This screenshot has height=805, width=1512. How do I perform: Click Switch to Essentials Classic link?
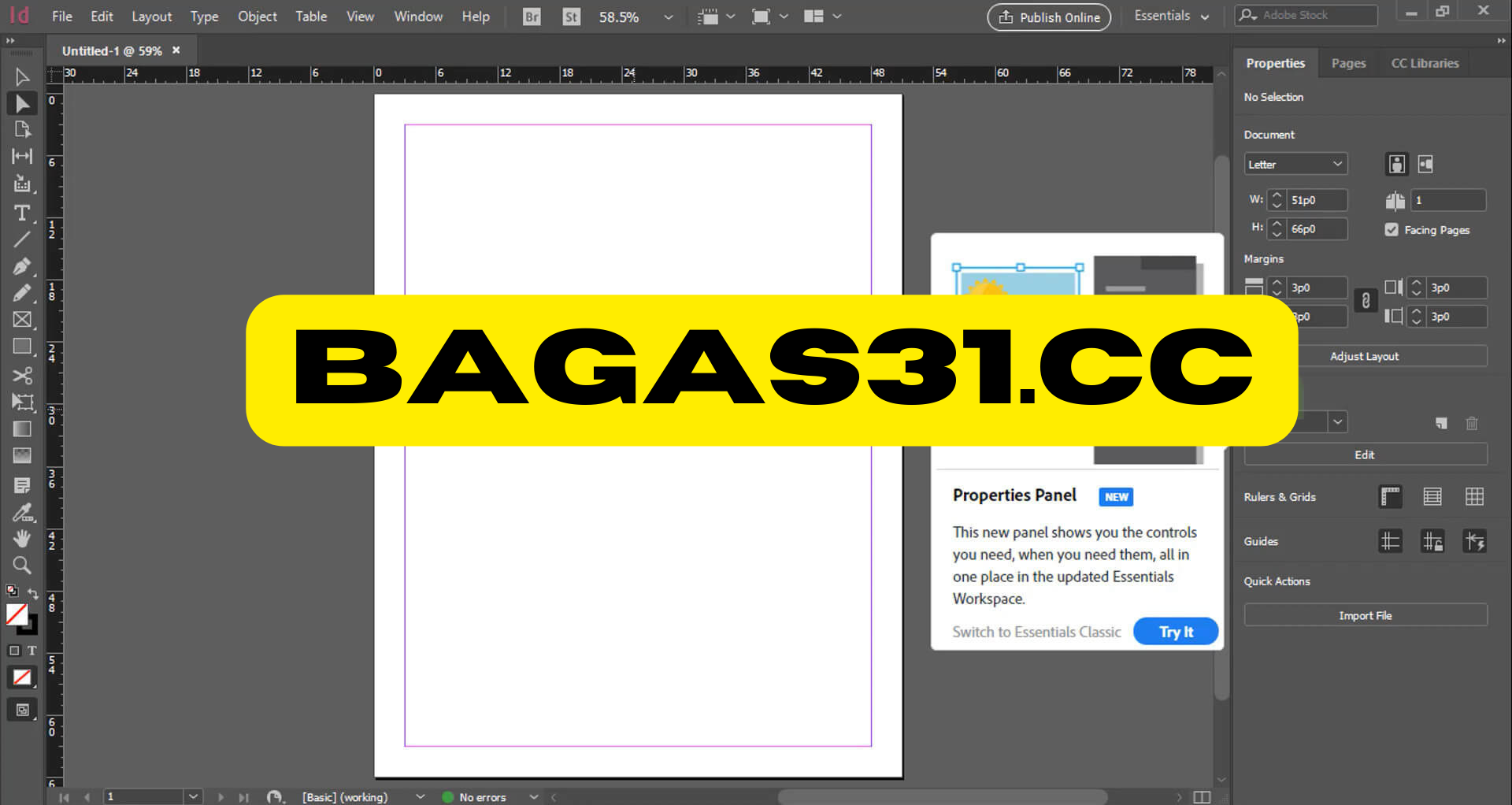click(1036, 632)
